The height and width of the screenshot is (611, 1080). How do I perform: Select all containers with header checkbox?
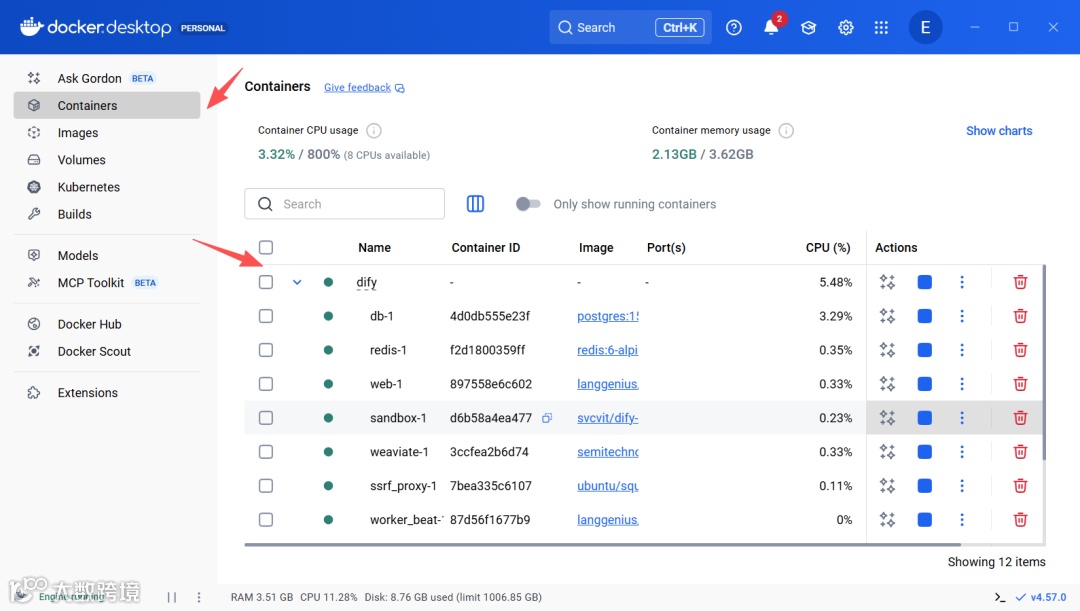point(266,247)
